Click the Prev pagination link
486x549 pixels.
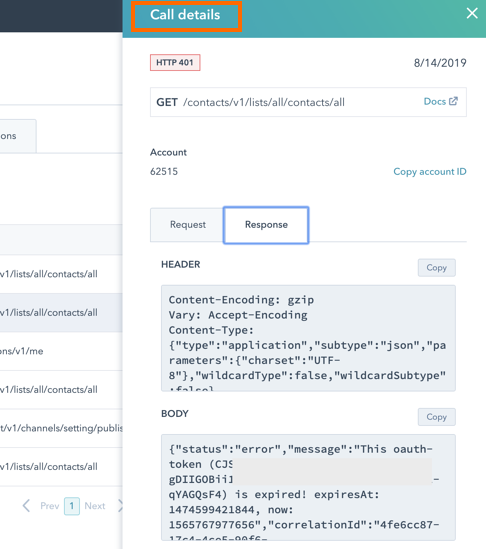(49, 506)
